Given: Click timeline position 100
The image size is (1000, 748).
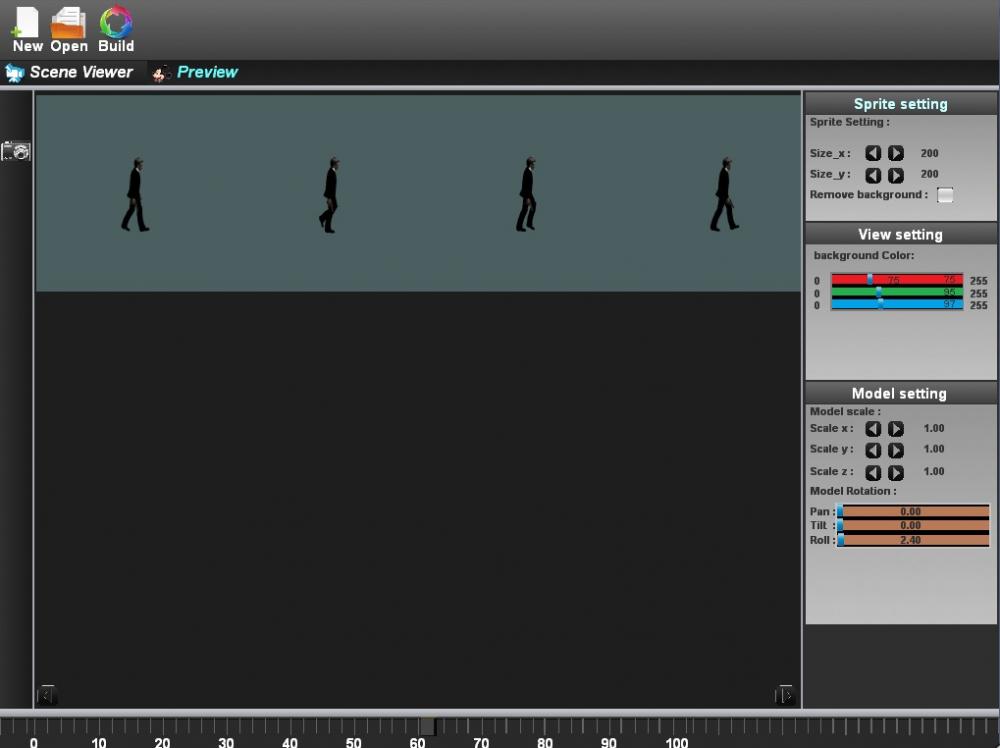Looking at the screenshot, I should pyautogui.click(x=677, y=742).
